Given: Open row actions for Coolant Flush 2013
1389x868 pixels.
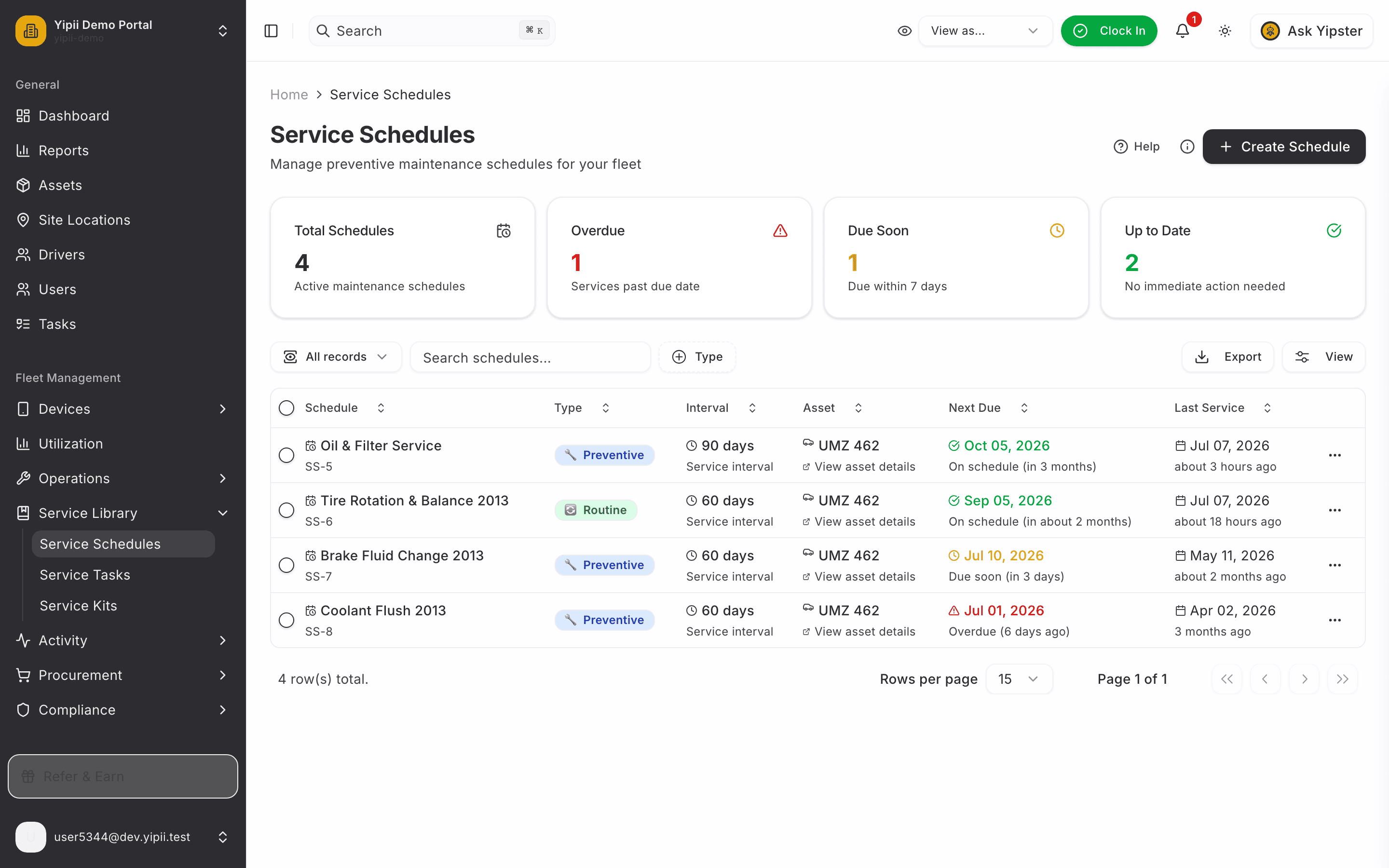Looking at the screenshot, I should click(x=1335, y=620).
